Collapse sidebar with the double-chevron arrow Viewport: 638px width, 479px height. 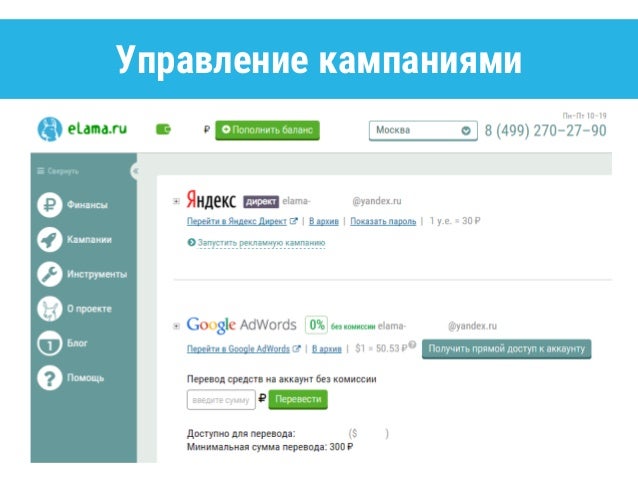click(x=135, y=171)
